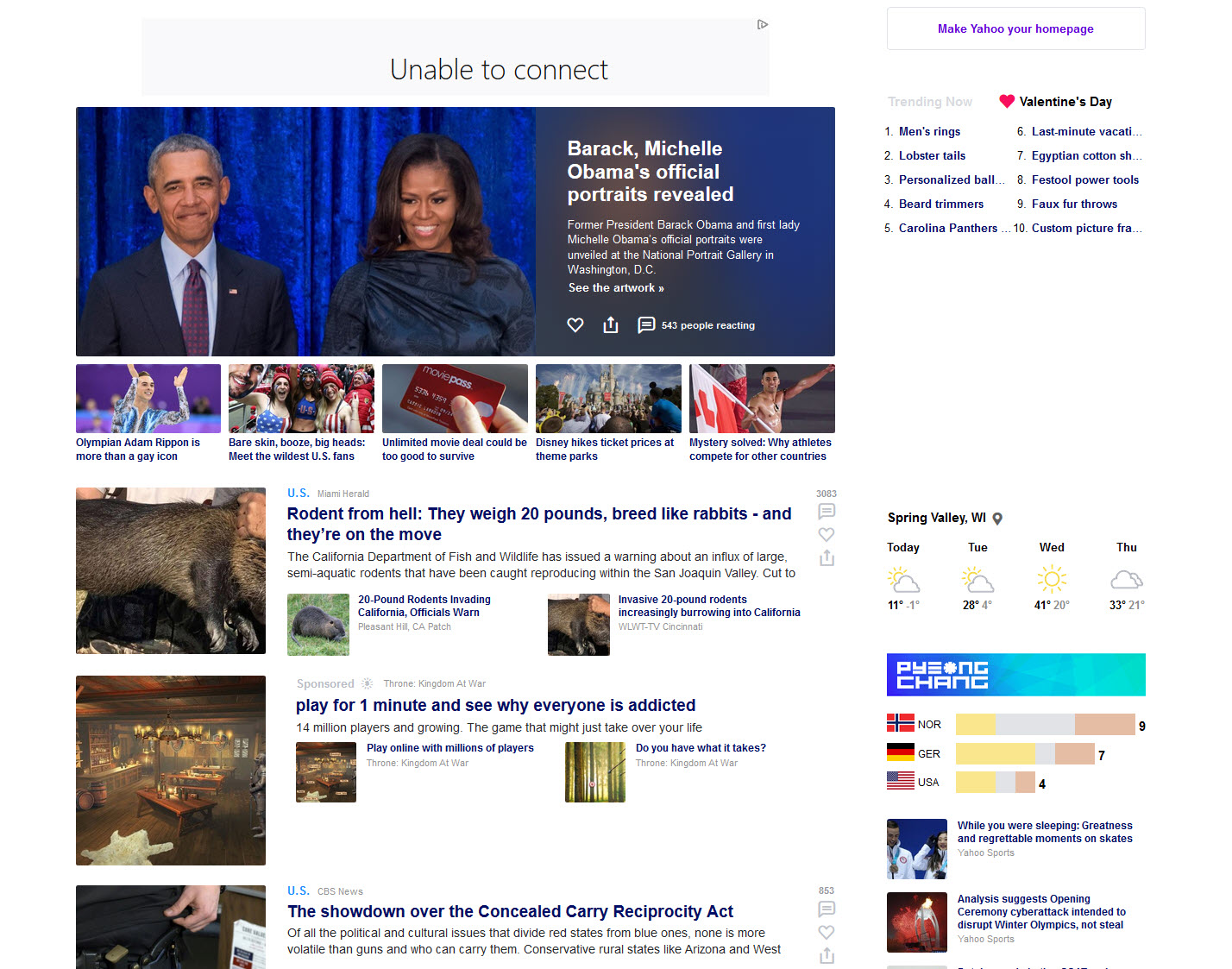Viewport: 1232px width, 969px height.
Task: Share the Obama portraits story
Action: click(x=611, y=324)
